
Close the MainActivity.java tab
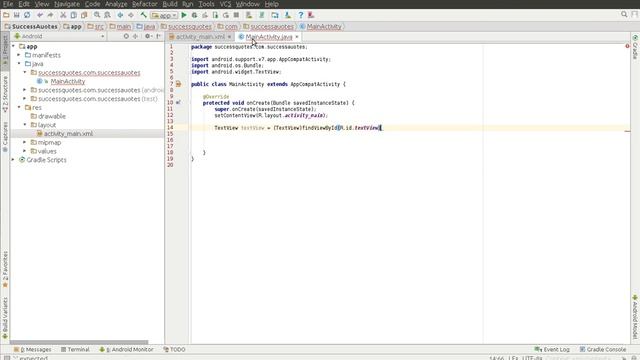(x=297, y=37)
